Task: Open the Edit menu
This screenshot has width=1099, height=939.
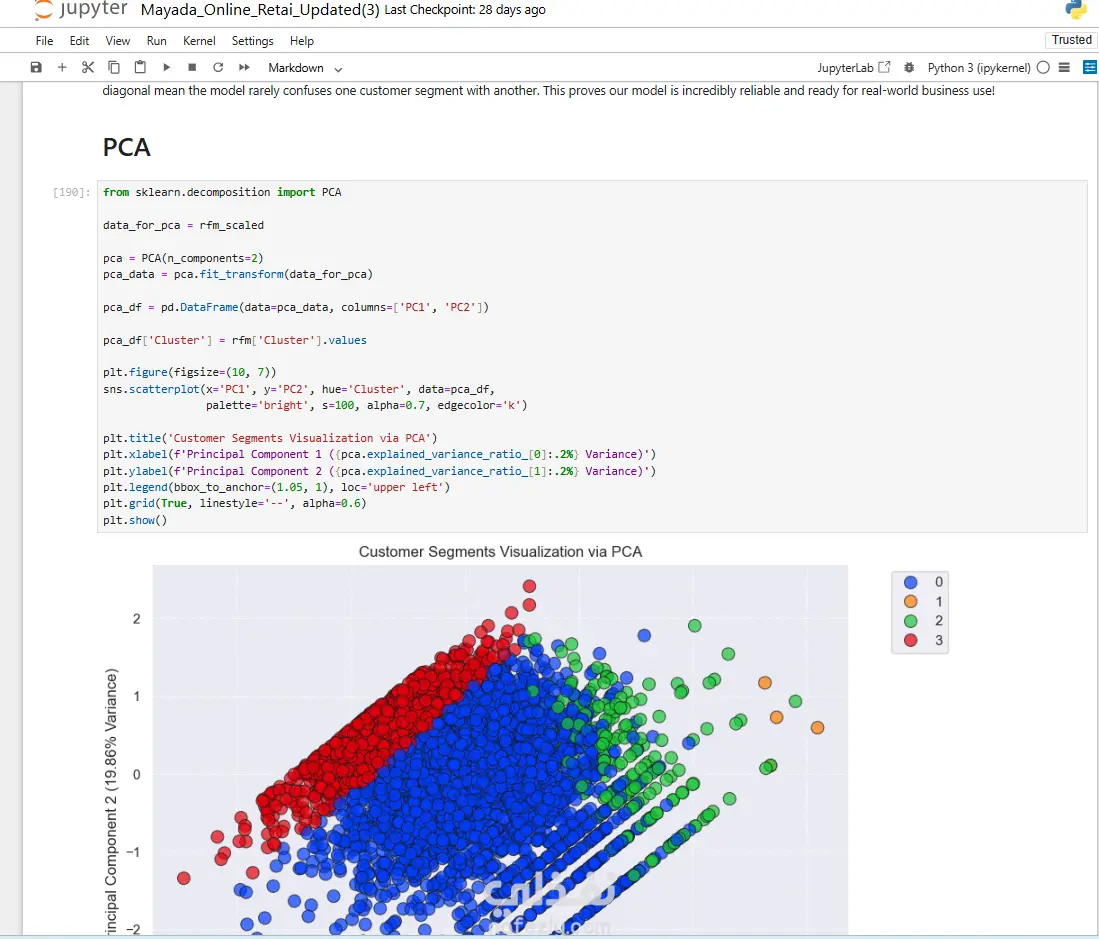Action: click(79, 41)
